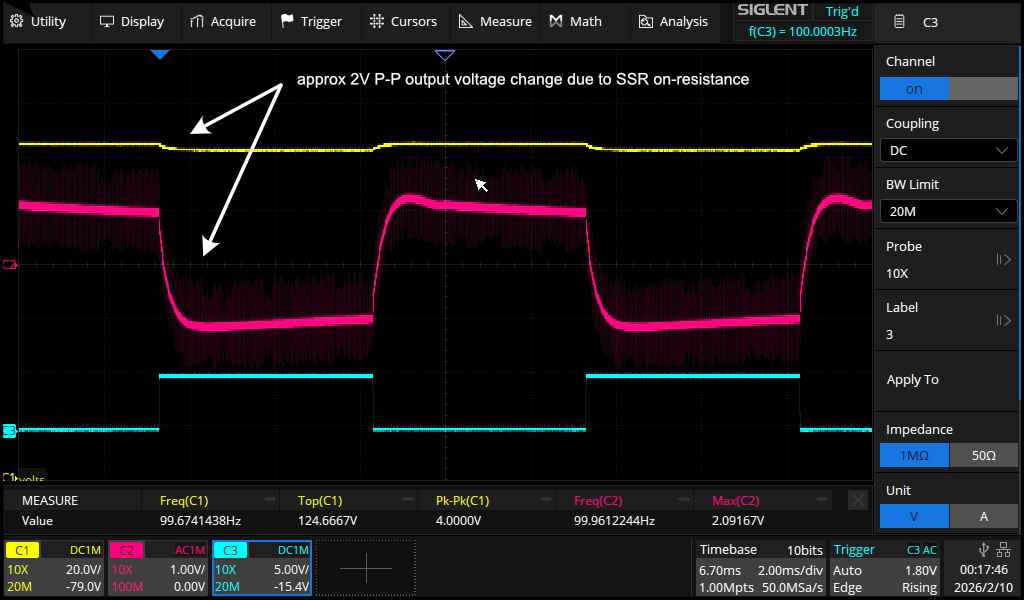Click the LAN network icon in status bar

click(x=1003, y=548)
